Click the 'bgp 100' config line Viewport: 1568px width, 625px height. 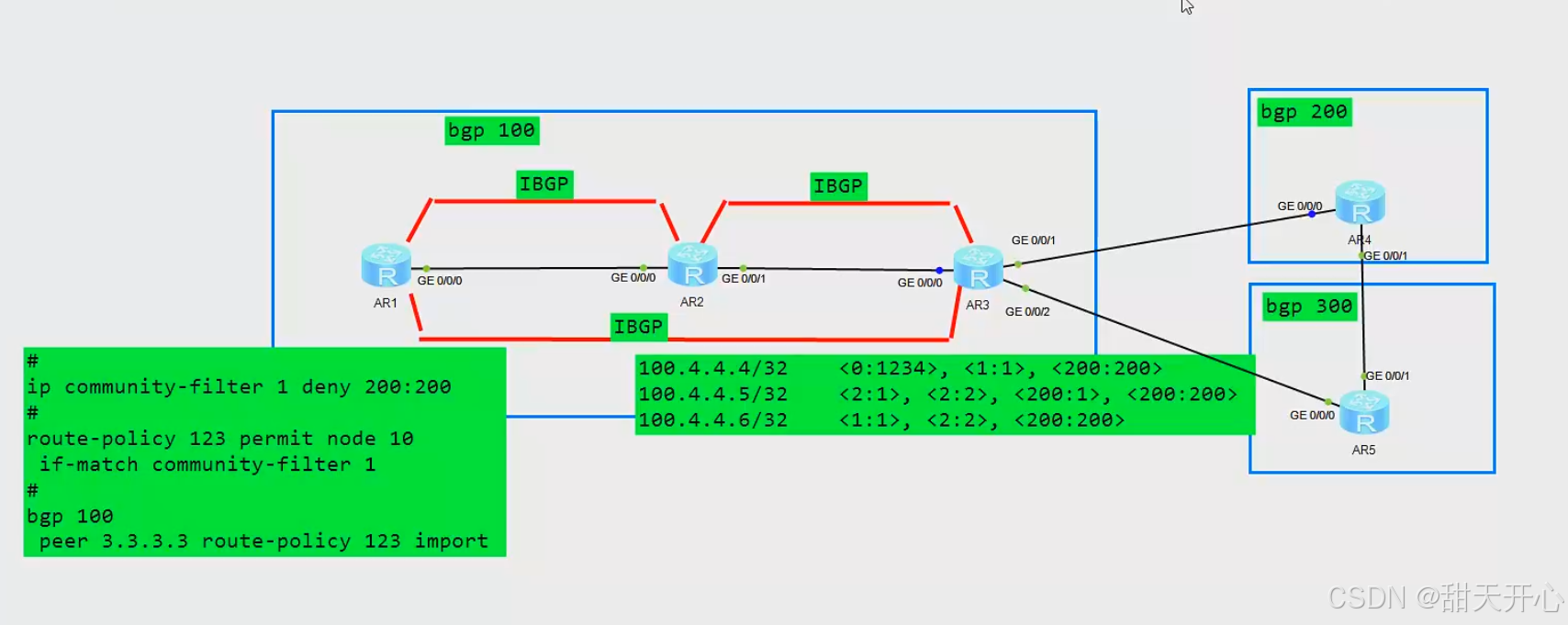70,517
